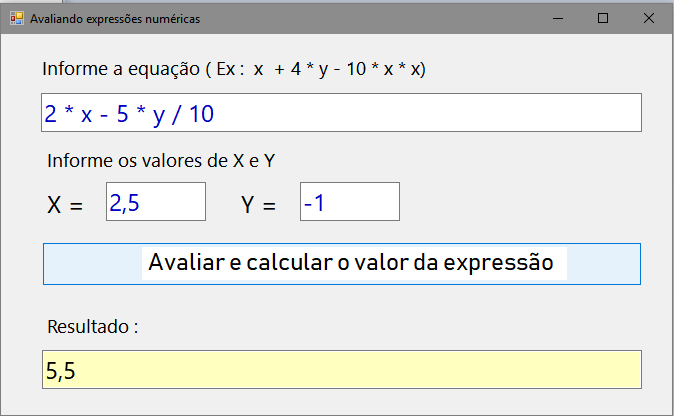
Task: Click the Informe a equação label text
Action: (x=120, y=70)
